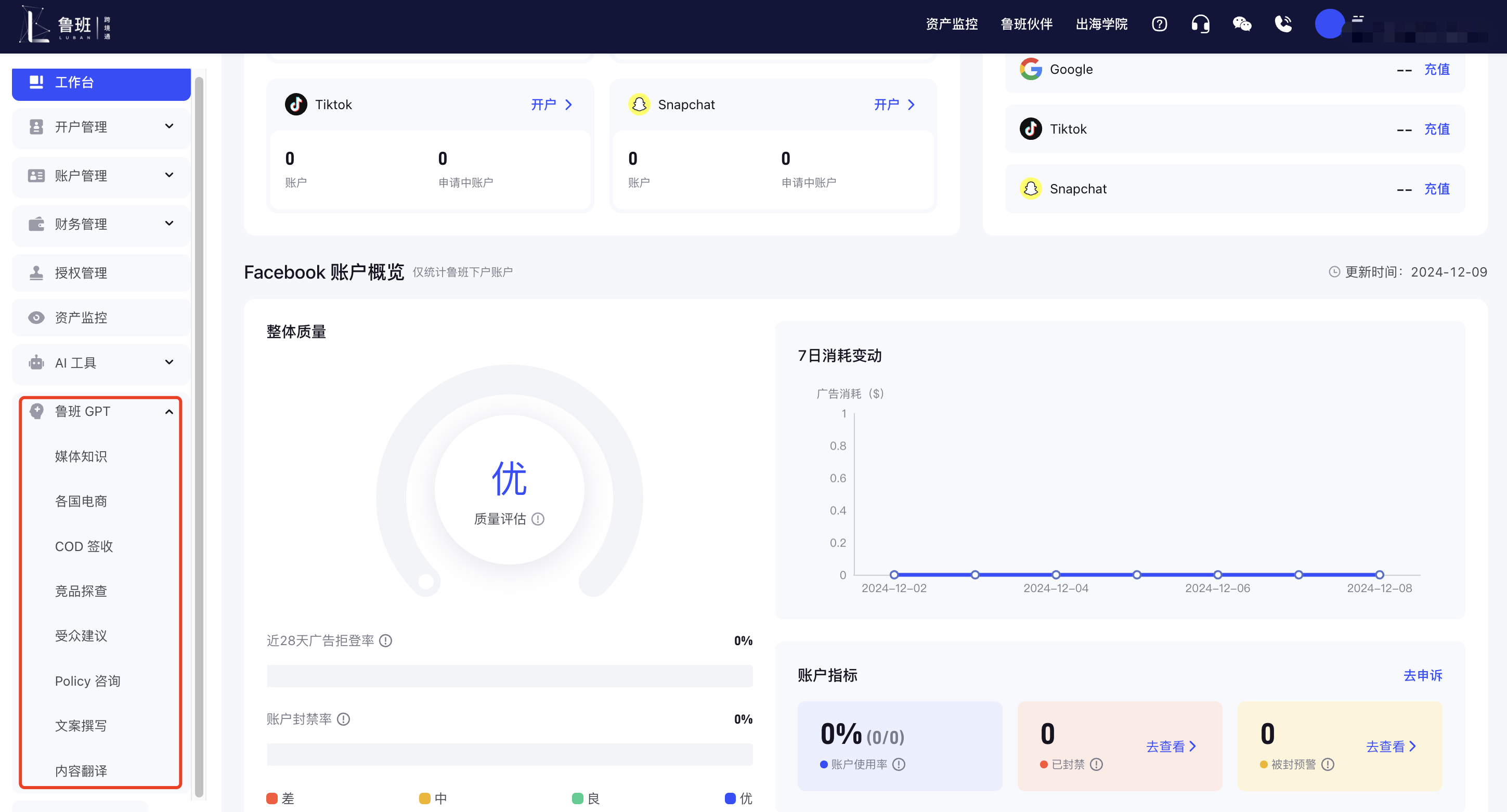This screenshot has width=1507, height=812.
Task: Click the 2024-12-08 chart data point
Action: pos(1380,574)
